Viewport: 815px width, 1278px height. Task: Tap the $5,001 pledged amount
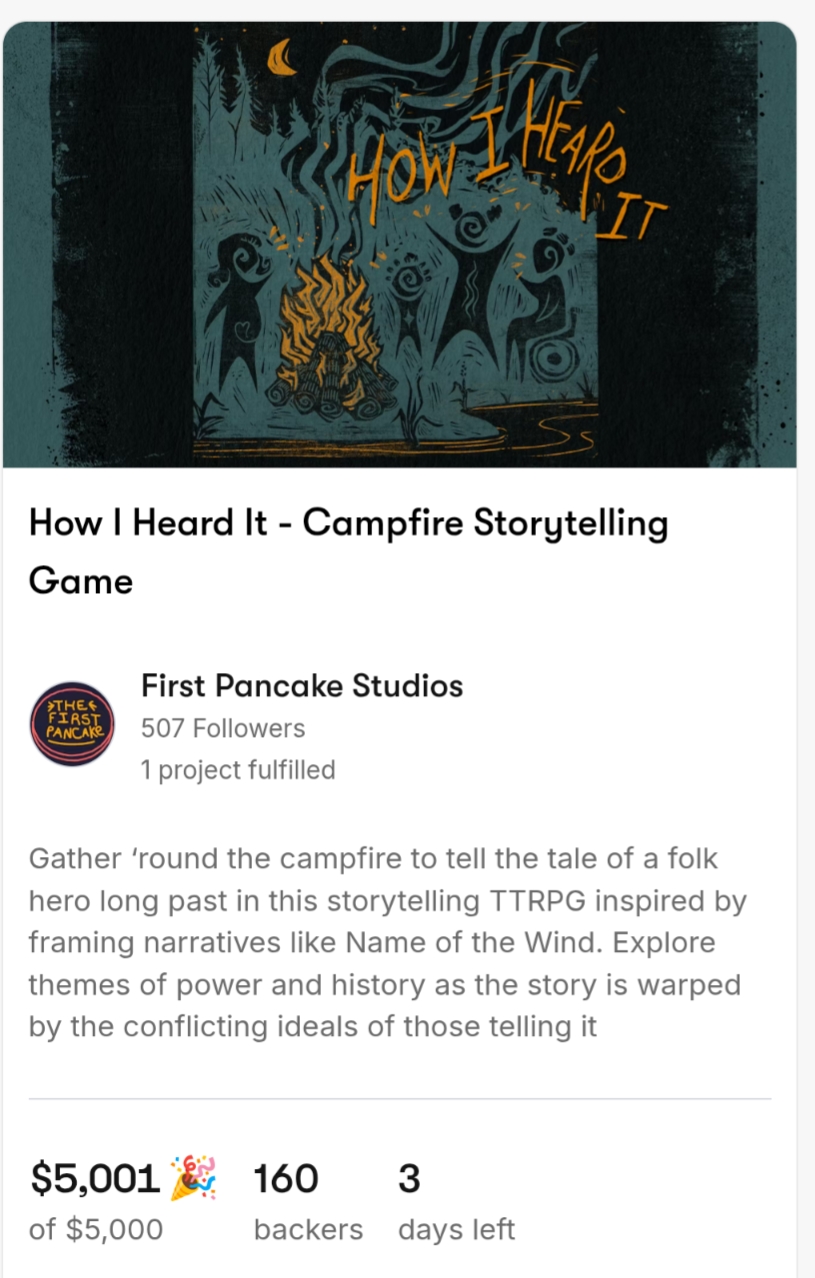95,1180
